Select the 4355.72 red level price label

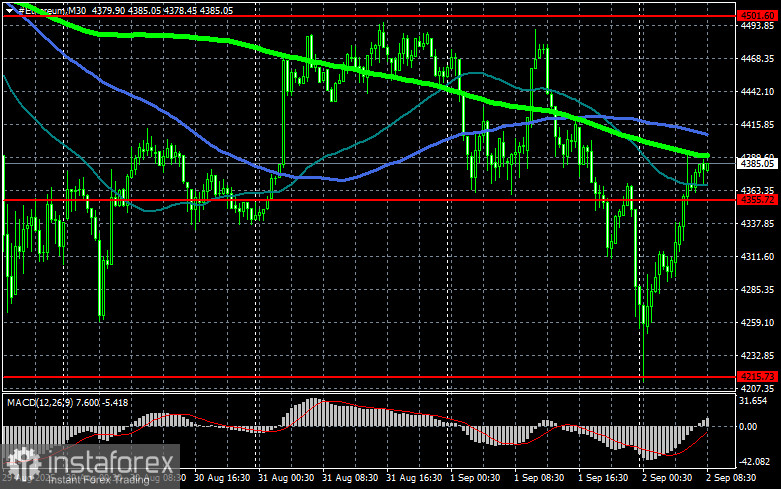757,200
